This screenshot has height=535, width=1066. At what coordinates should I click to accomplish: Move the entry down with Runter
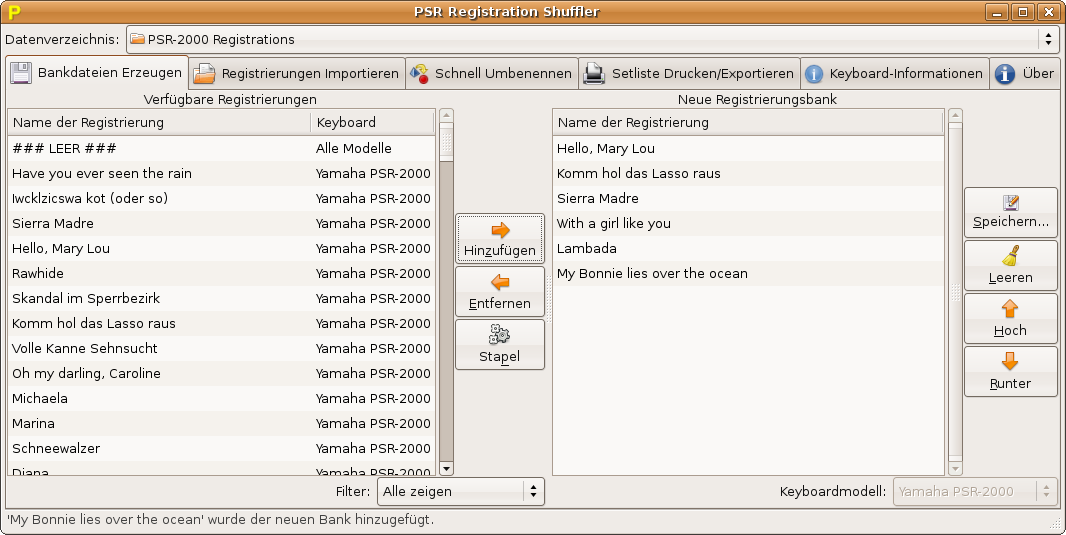coord(1010,371)
